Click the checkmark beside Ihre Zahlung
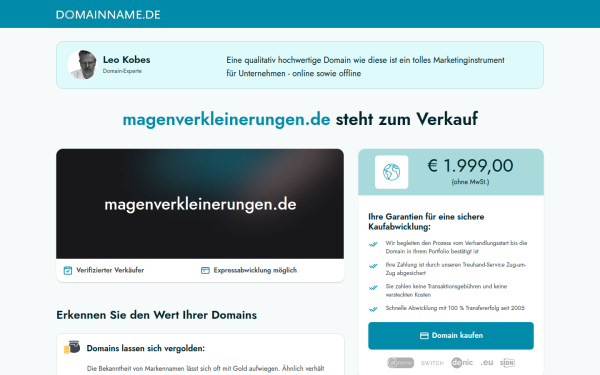The image size is (600, 375). point(373,266)
